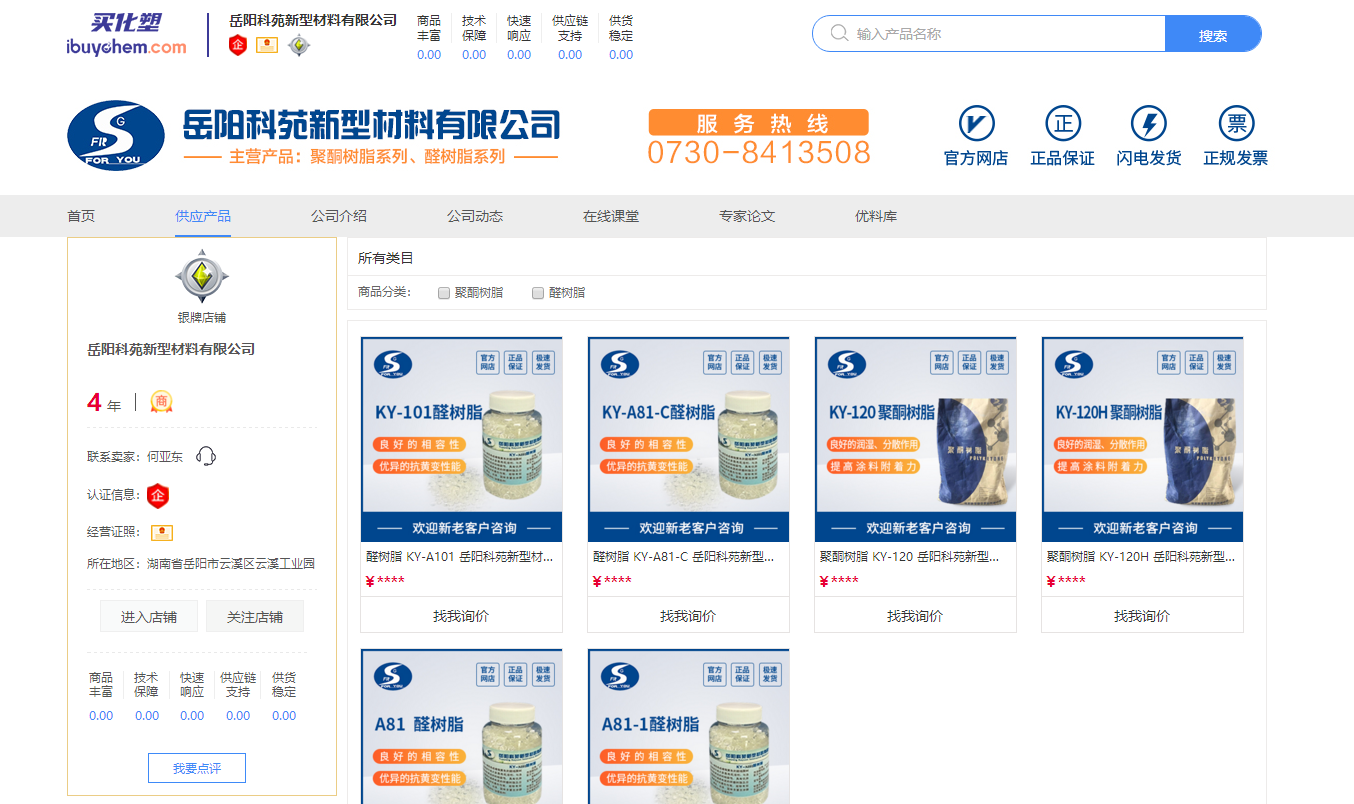
Task: Click the 供应链支持 rating in header
Action: 570,37
